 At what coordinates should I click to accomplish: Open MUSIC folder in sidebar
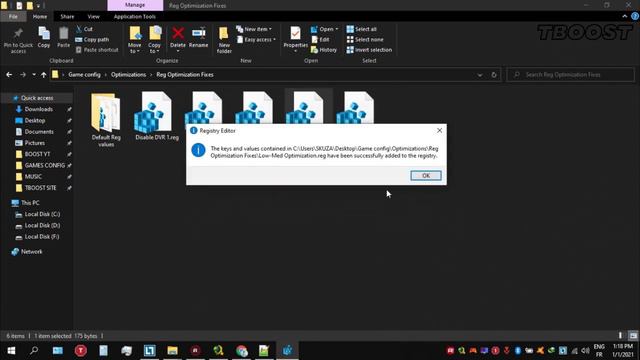click(33, 177)
